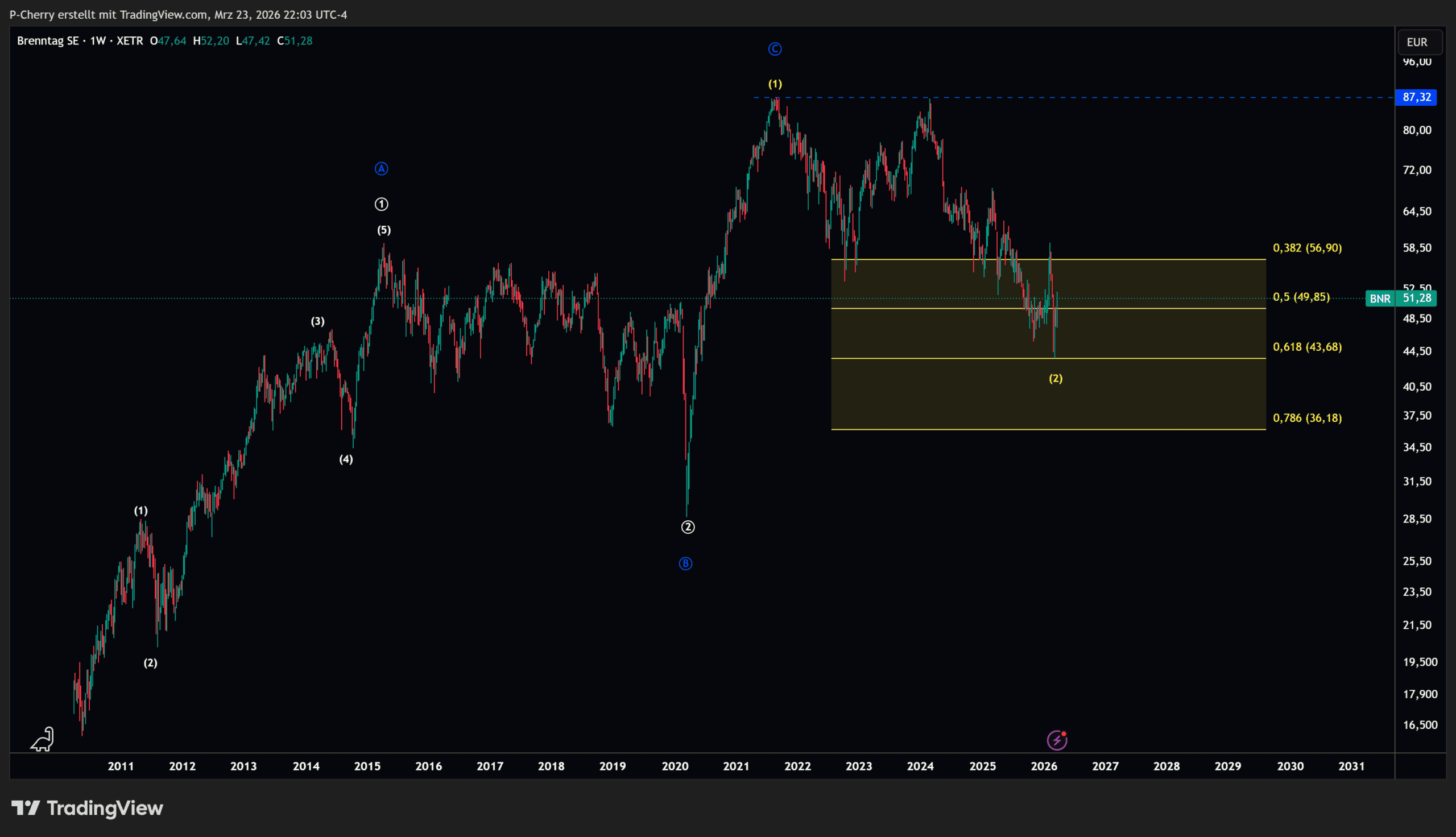
Task: Click the white (4) wave label
Action: [345, 459]
